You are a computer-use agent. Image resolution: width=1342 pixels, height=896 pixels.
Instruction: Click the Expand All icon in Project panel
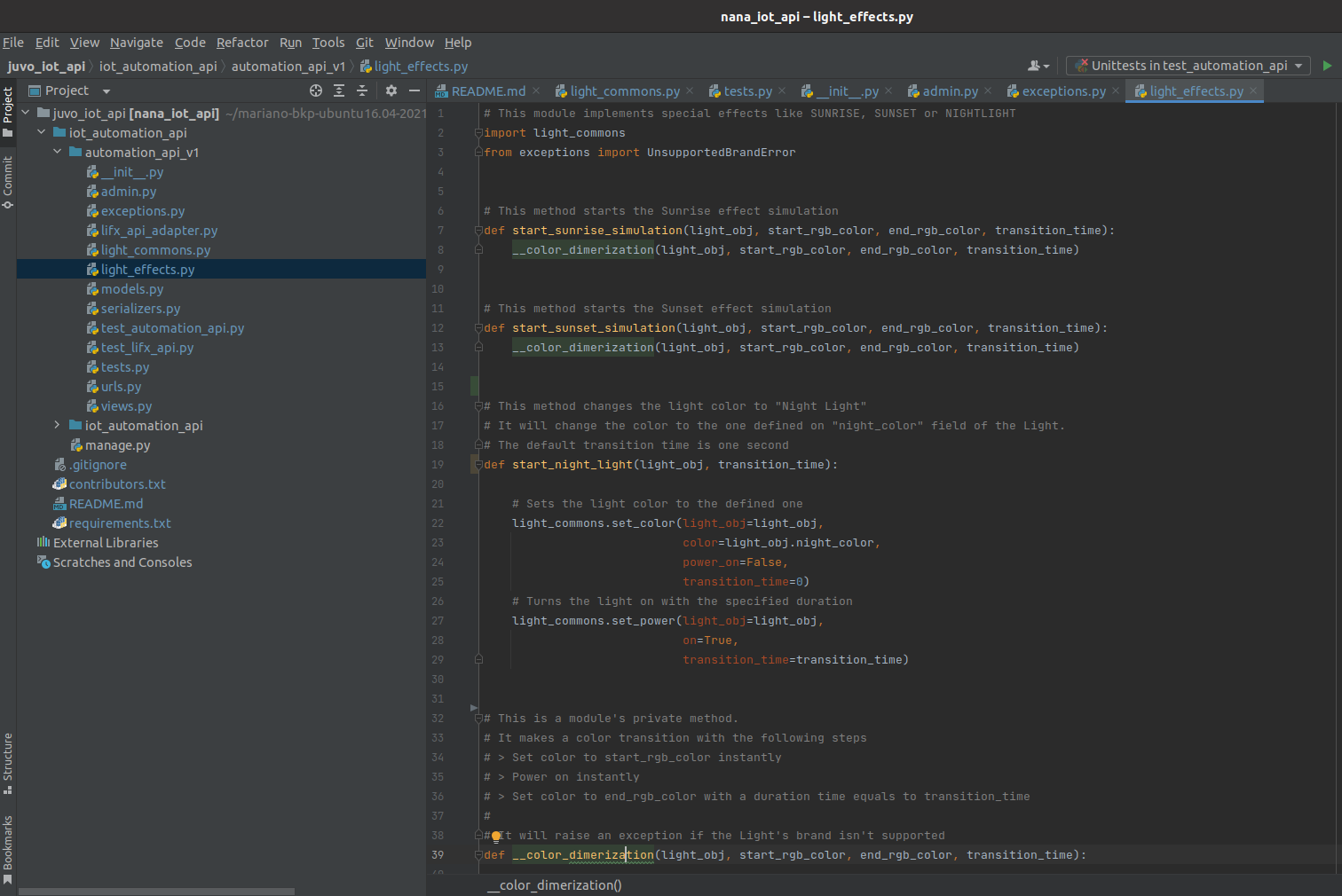pyautogui.click(x=339, y=90)
